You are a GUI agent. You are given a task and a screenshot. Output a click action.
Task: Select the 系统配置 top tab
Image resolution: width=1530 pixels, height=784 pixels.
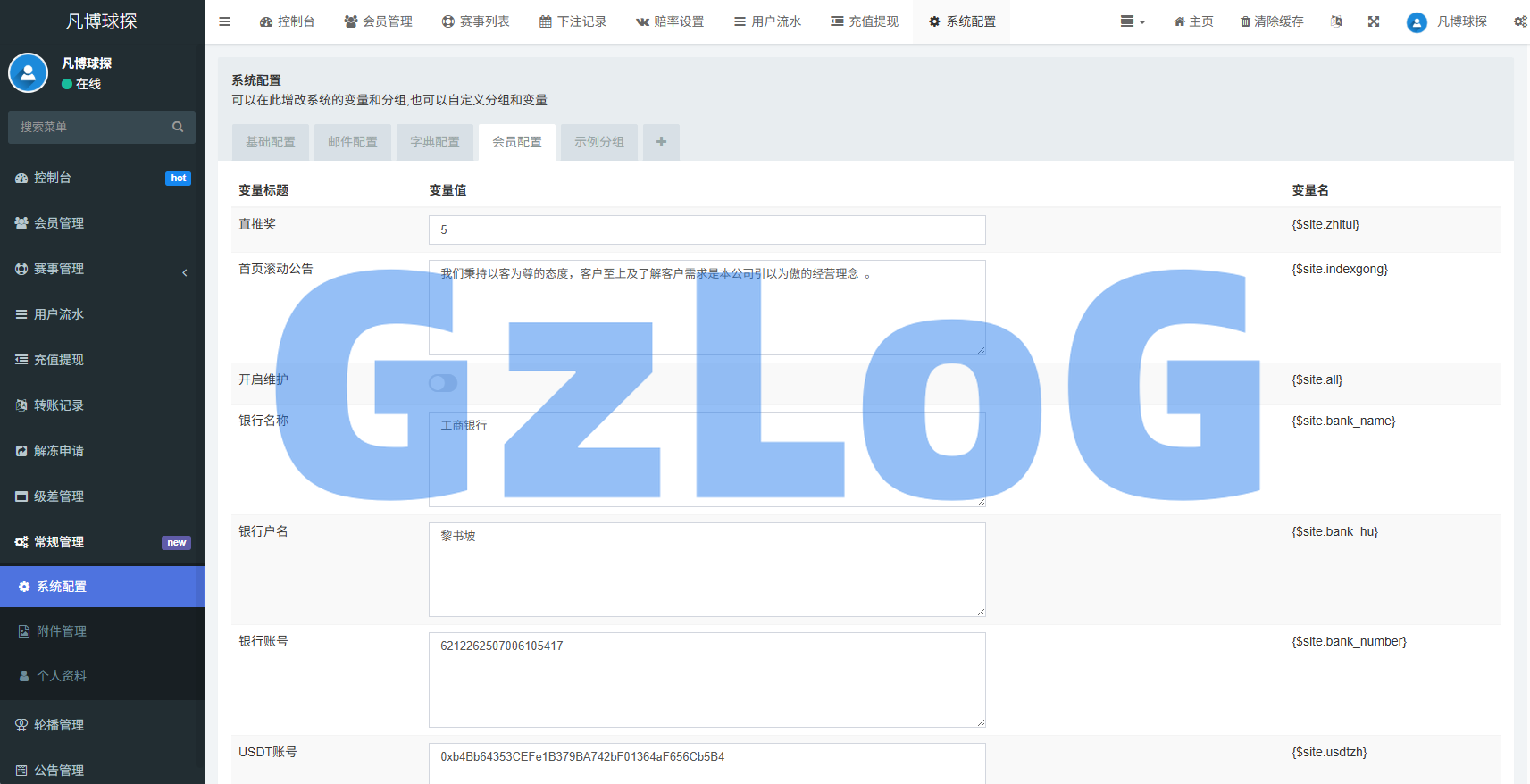pyautogui.click(x=962, y=21)
